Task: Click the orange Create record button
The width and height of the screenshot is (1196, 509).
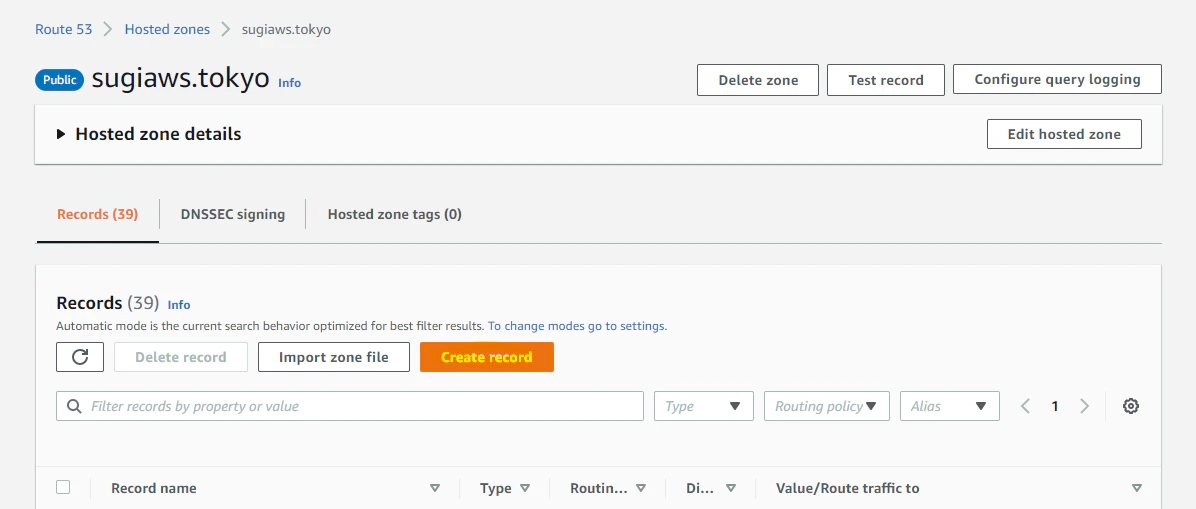Action: point(487,357)
